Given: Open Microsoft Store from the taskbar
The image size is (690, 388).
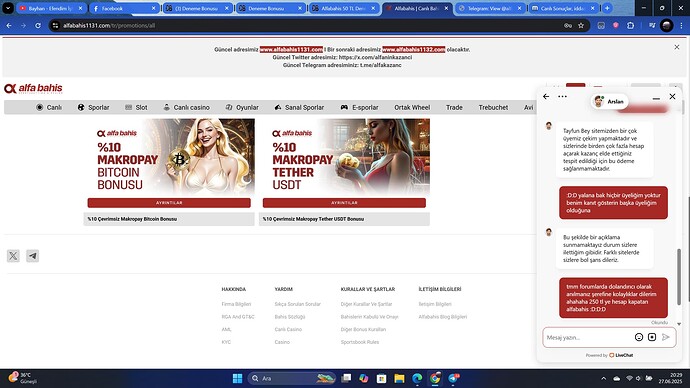Looking at the screenshot, I should pyautogui.click(x=382, y=378).
